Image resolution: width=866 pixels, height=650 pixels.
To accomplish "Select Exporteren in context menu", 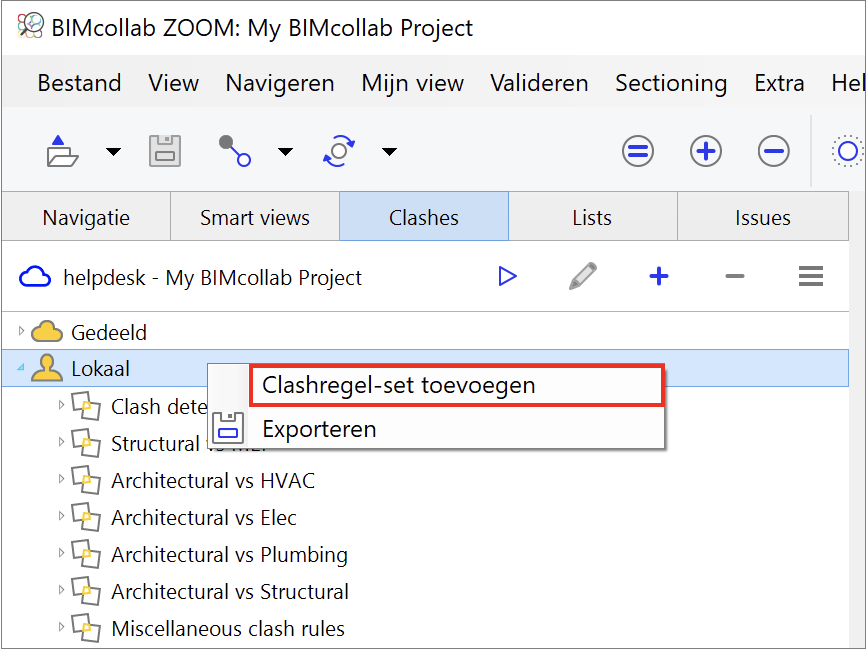I will tap(319, 429).
